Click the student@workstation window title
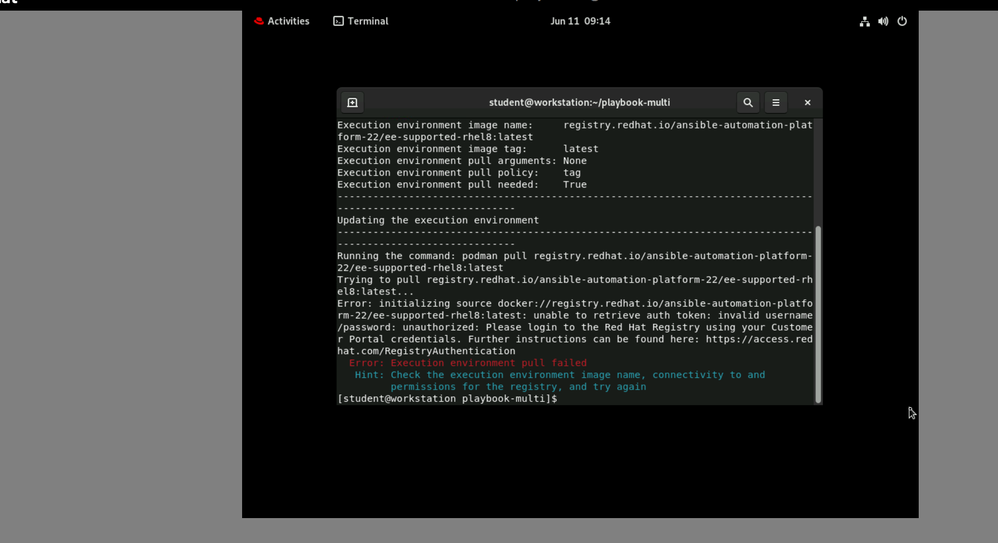This screenshot has width=998, height=543. [x=579, y=103]
